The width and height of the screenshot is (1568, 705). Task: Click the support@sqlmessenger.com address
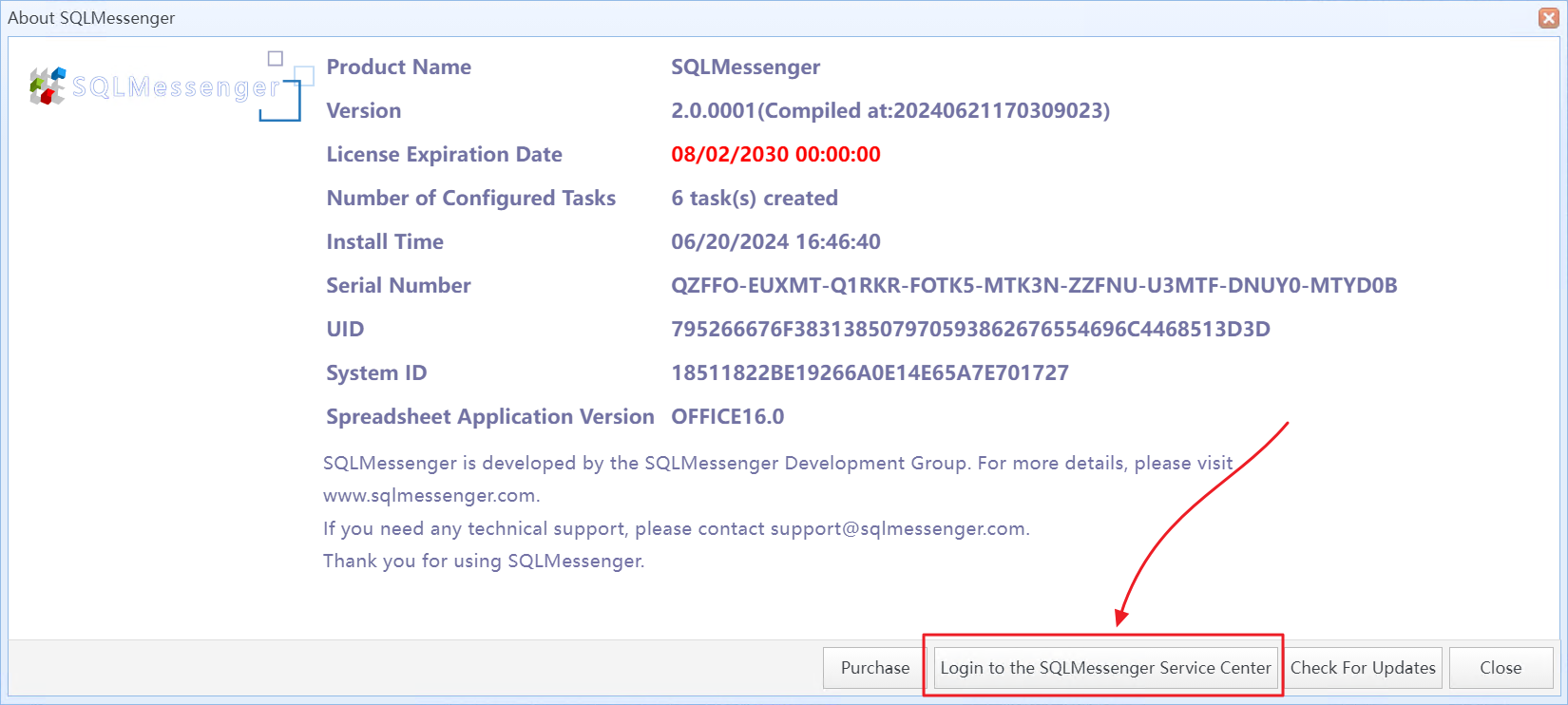click(898, 528)
